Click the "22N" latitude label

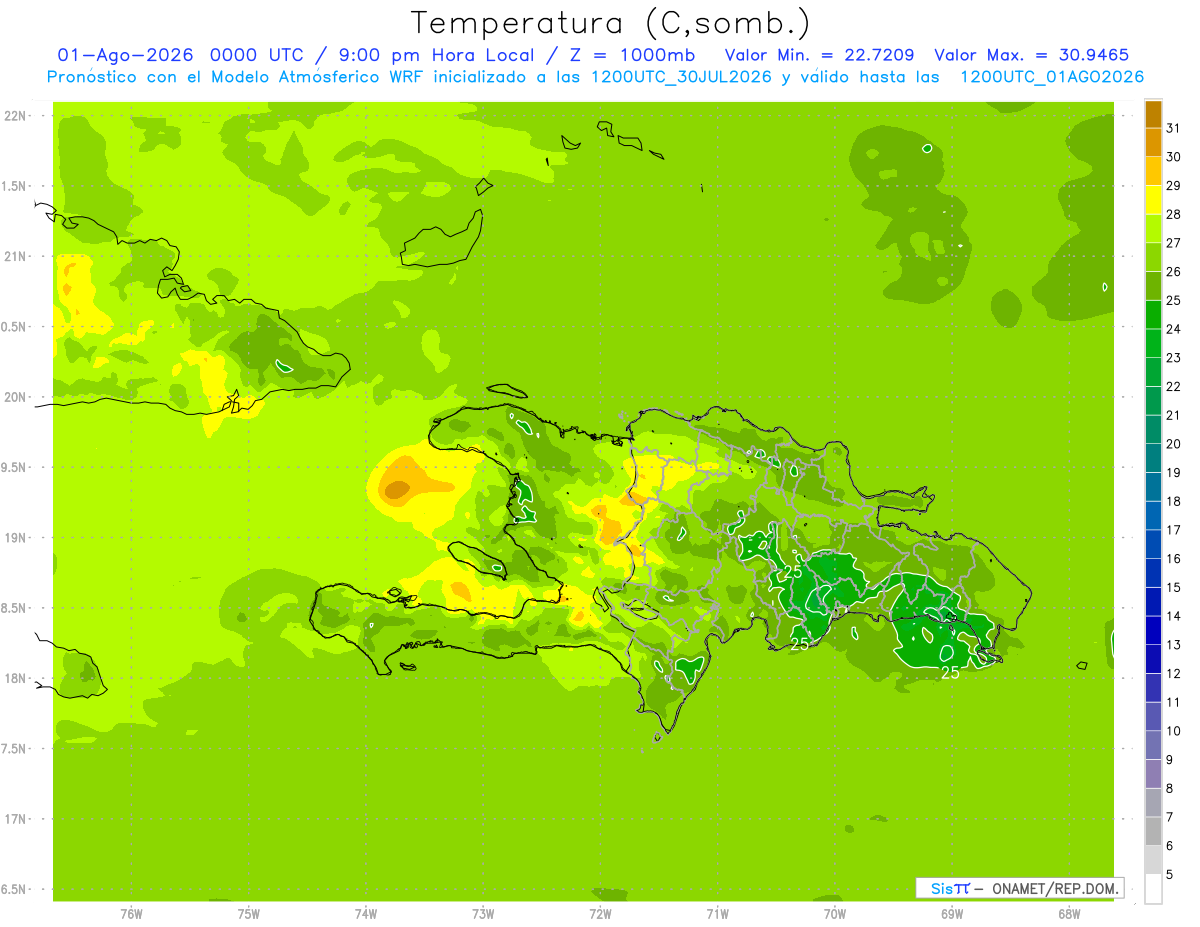pos(14,116)
